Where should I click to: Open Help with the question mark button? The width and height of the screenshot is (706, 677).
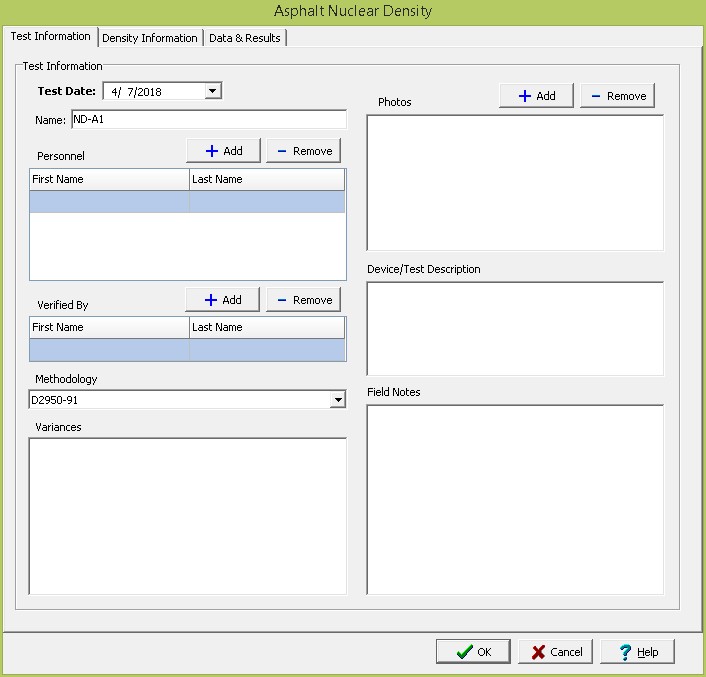[636, 652]
